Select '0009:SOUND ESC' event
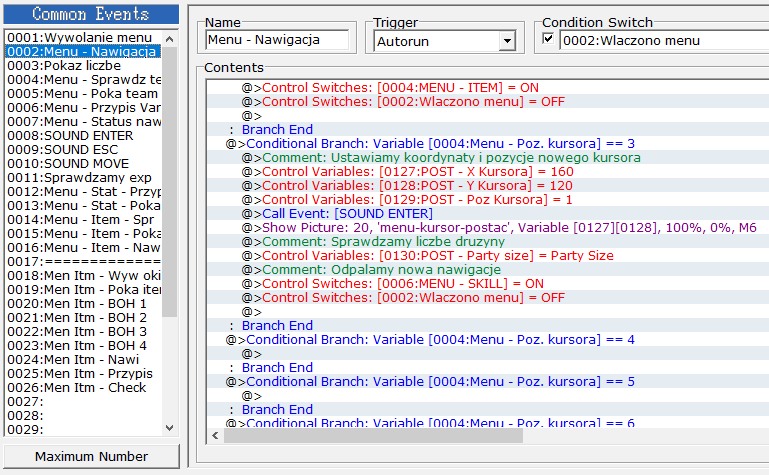Screen dimensions: 769x475 tap(82, 149)
